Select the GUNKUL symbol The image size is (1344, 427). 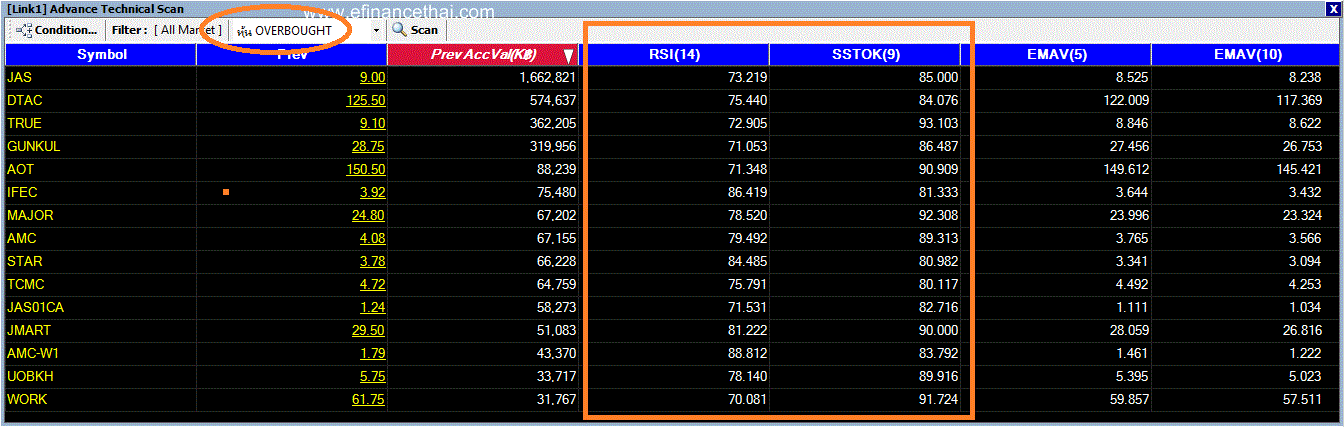(x=34, y=146)
